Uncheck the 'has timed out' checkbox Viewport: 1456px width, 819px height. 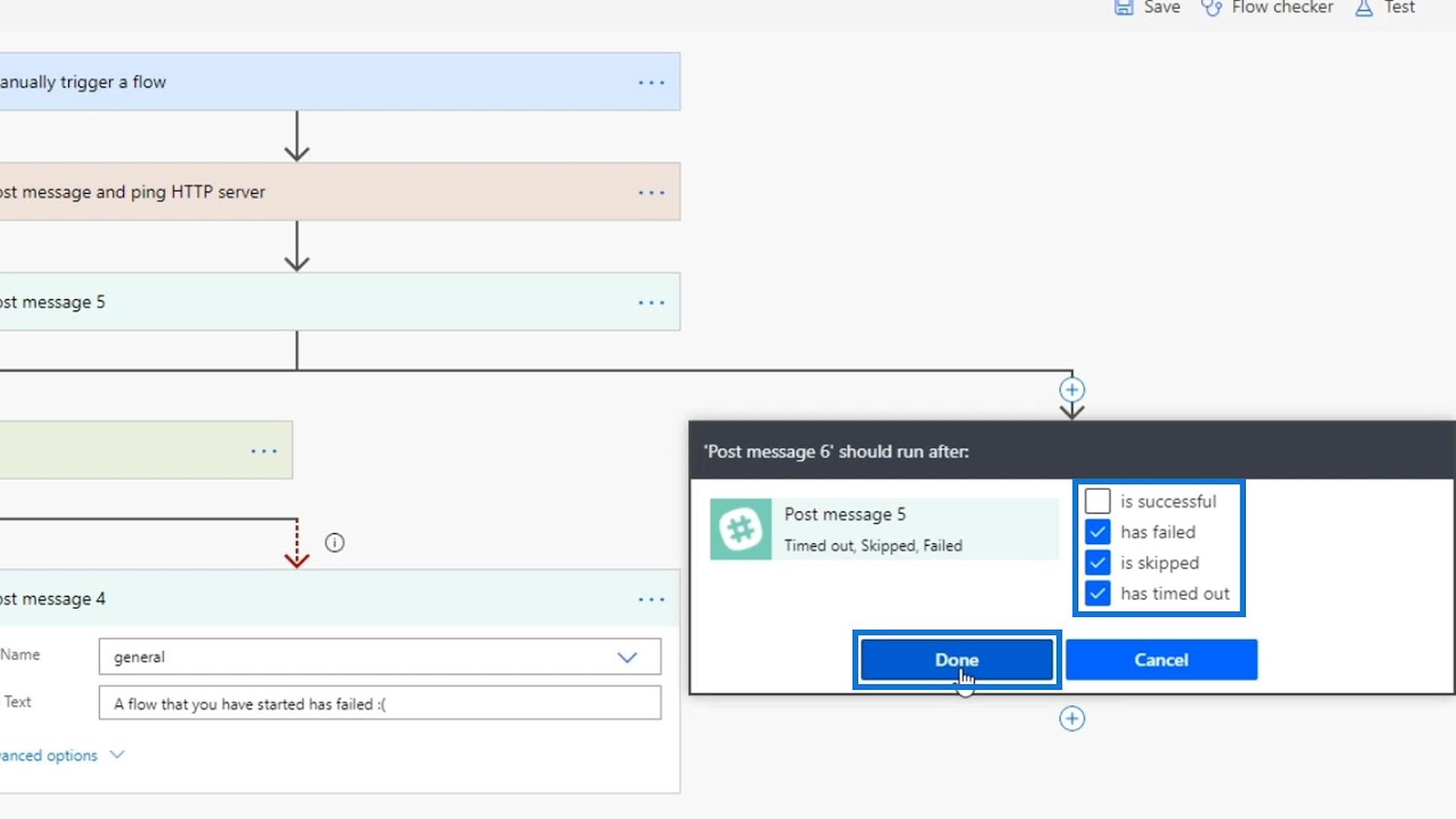1097,594
